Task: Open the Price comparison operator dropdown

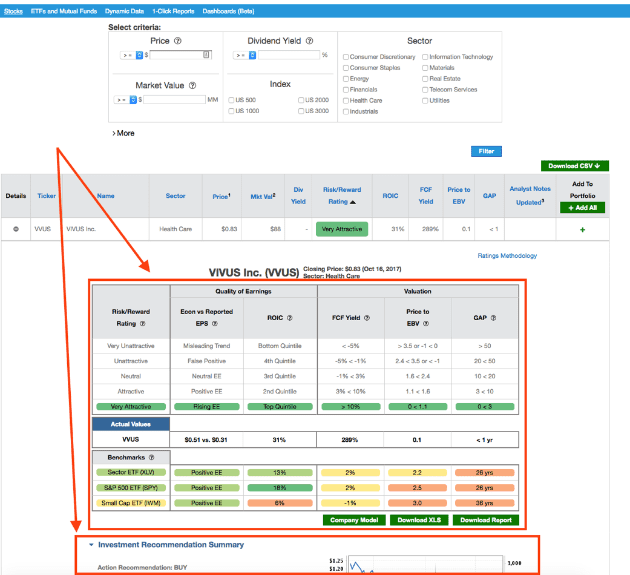Action: (x=132, y=55)
